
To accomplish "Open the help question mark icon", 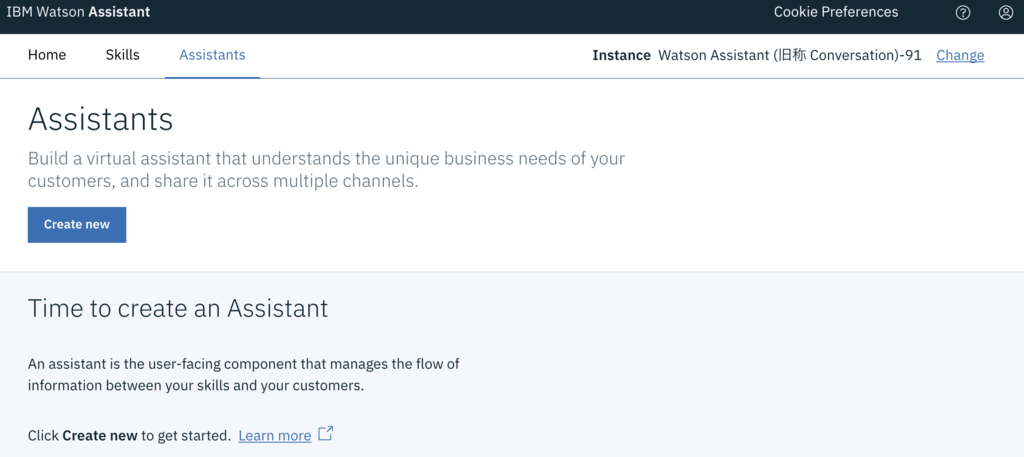I will [x=963, y=13].
